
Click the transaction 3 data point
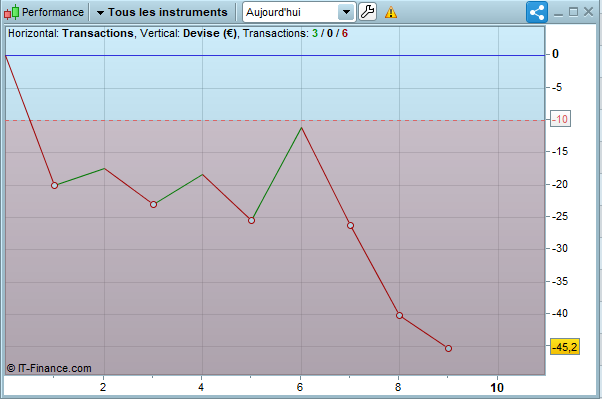point(153,205)
